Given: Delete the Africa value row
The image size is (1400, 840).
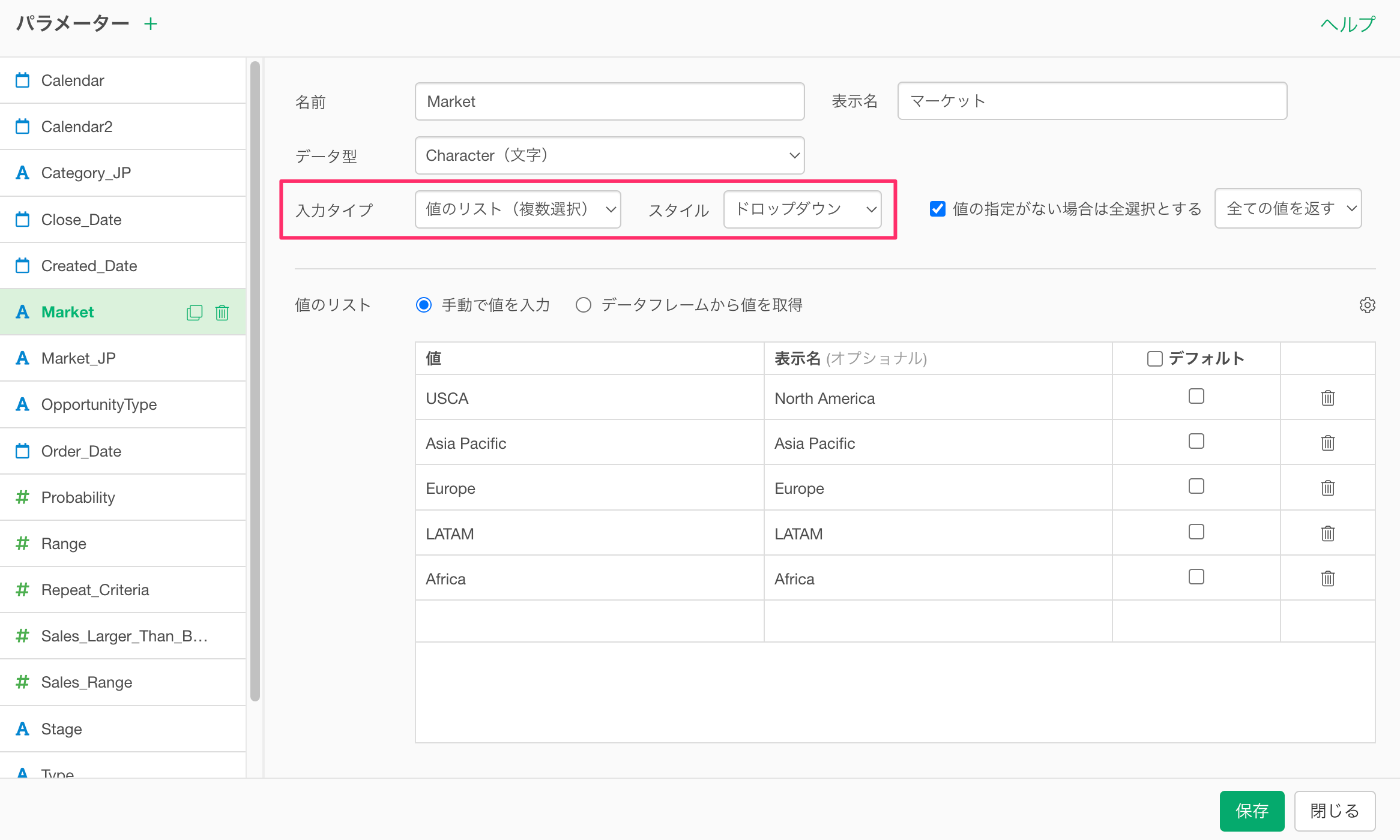Looking at the screenshot, I should click(x=1327, y=578).
